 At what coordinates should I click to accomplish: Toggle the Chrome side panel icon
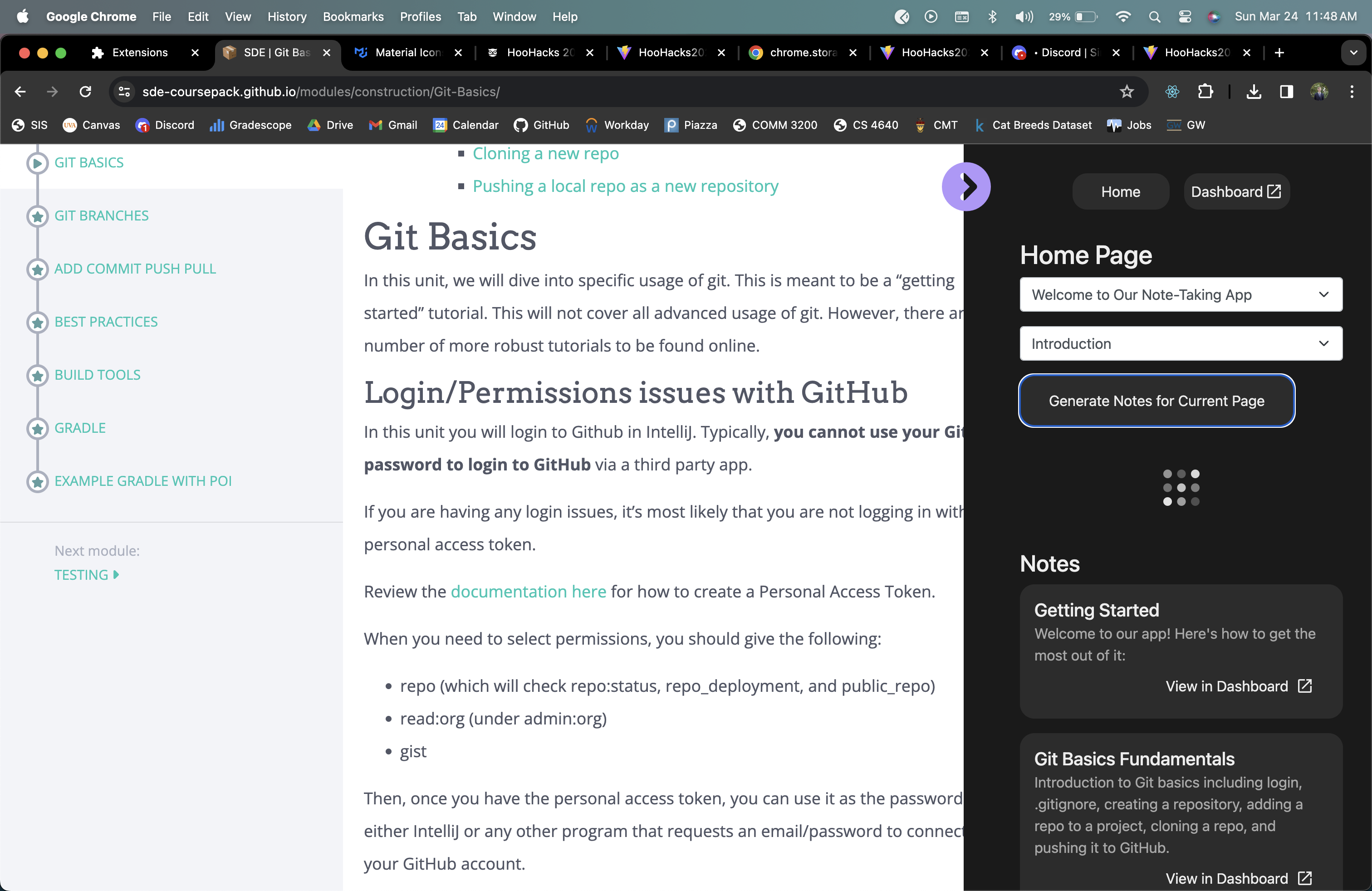coord(1286,92)
